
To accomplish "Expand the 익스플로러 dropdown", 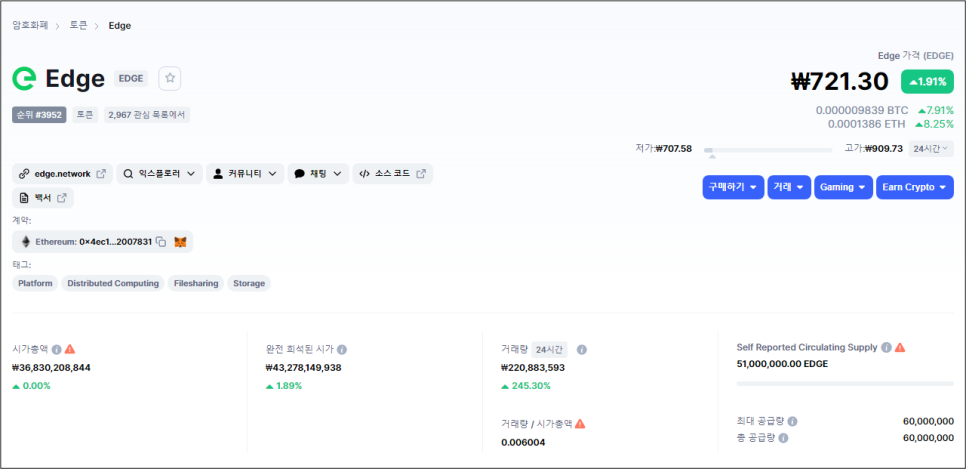I will pos(160,174).
